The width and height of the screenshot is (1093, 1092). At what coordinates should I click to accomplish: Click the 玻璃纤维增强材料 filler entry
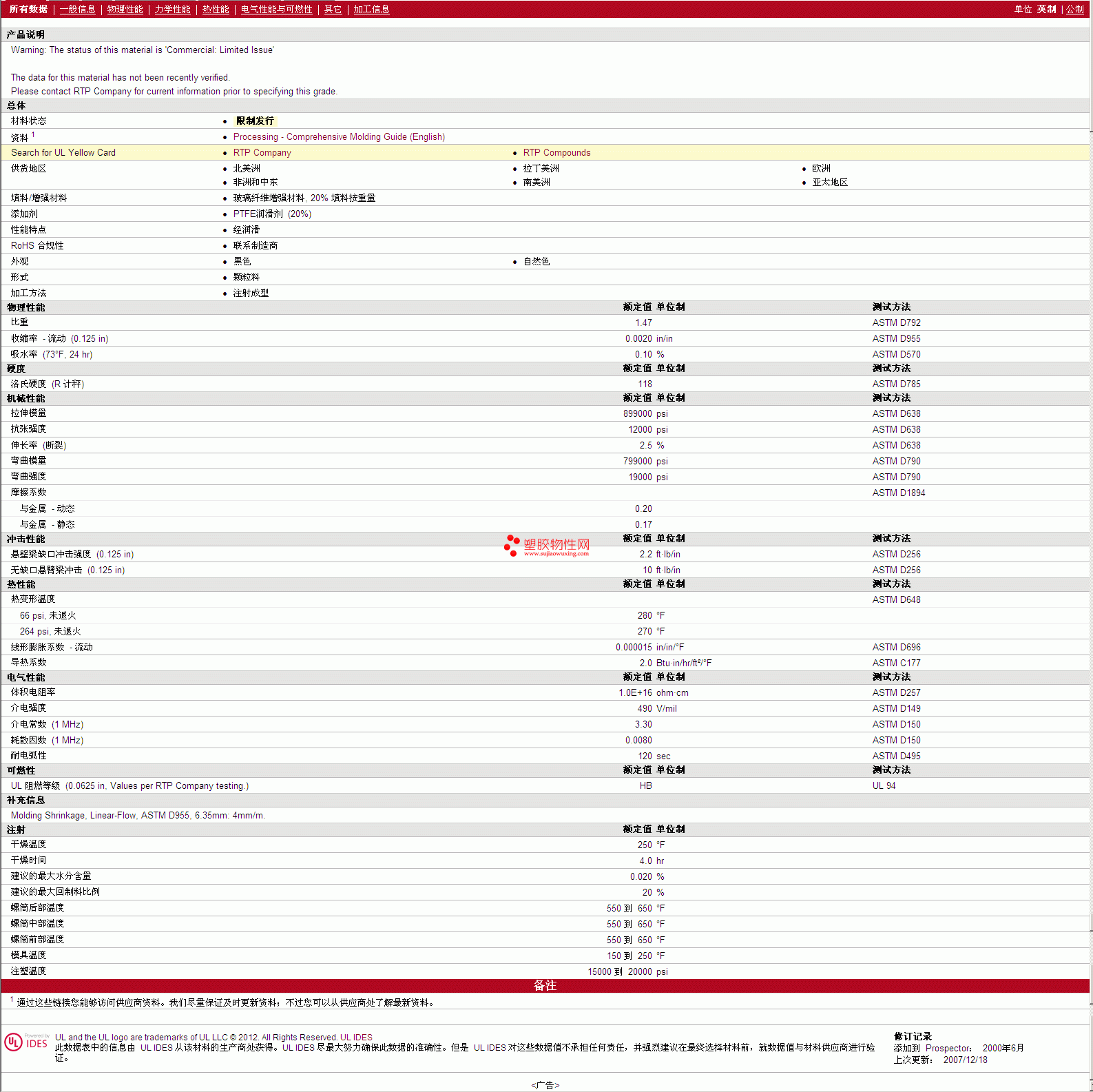pyautogui.click(x=304, y=198)
